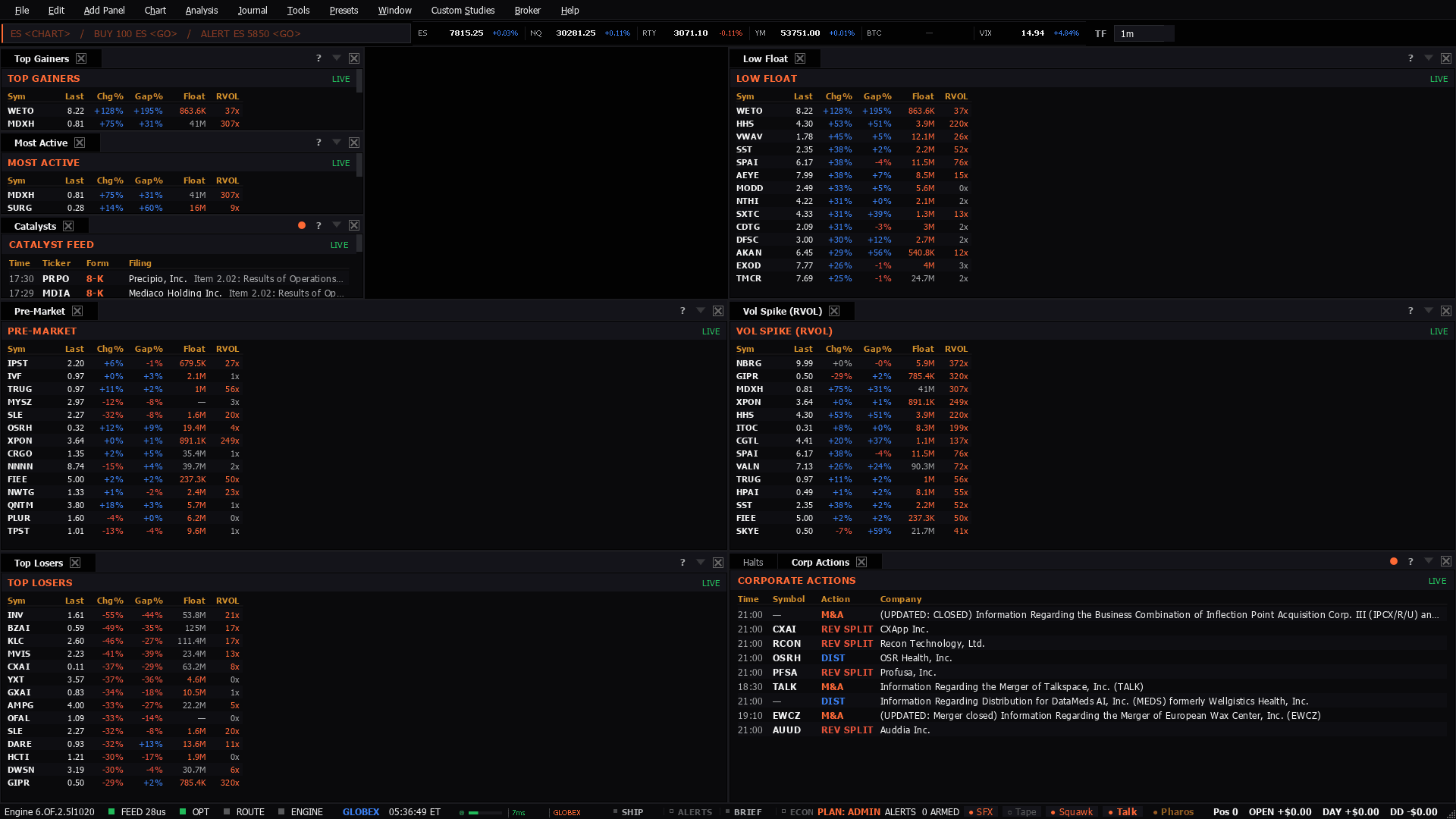Click the Top Gainers panel scrollbar
This screenshot has height=819, width=1456.
(x=359, y=81)
